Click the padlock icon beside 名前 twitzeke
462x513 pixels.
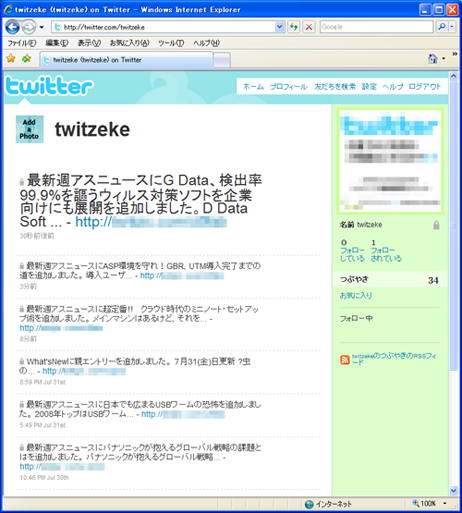(x=436, y=225)
